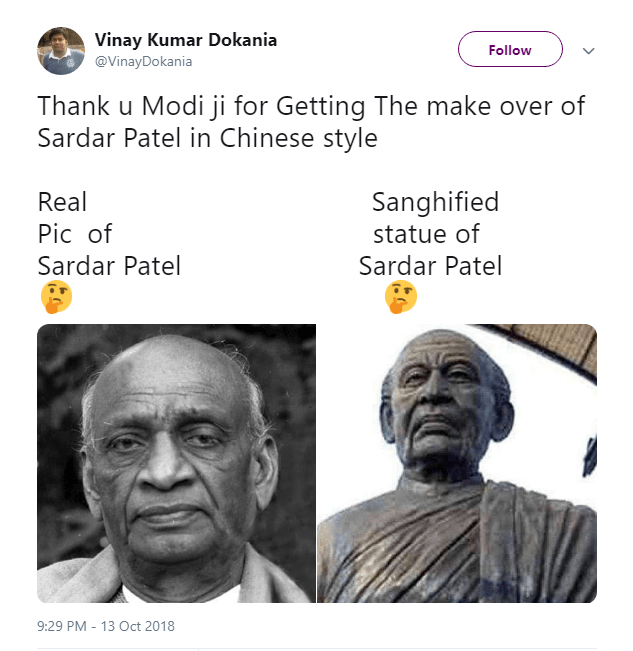This screenshot has height=651, width=633.
Task: Open the @VinayDokania handle link
Action: tap(143, 61)
